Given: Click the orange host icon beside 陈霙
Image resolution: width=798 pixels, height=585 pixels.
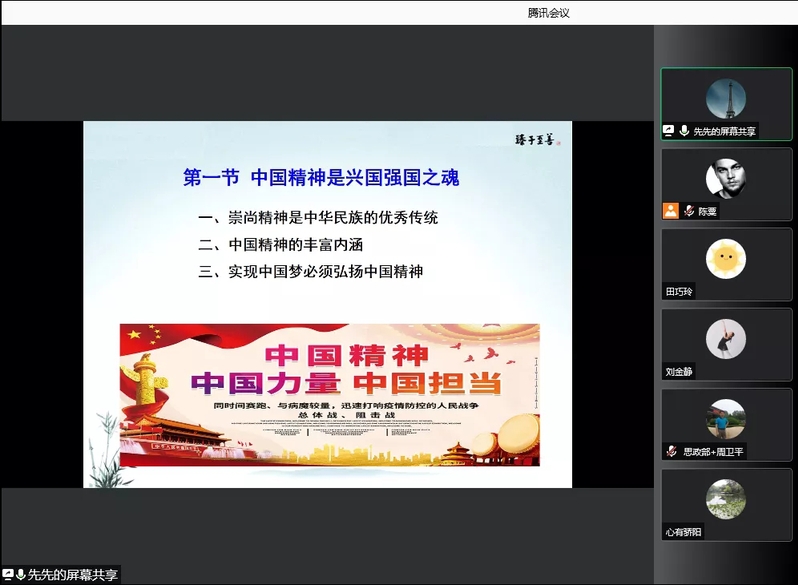Looking at the screenshot, I should coord(670,211).
